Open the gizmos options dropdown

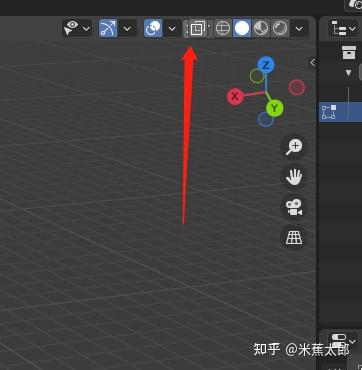[127, 28]
